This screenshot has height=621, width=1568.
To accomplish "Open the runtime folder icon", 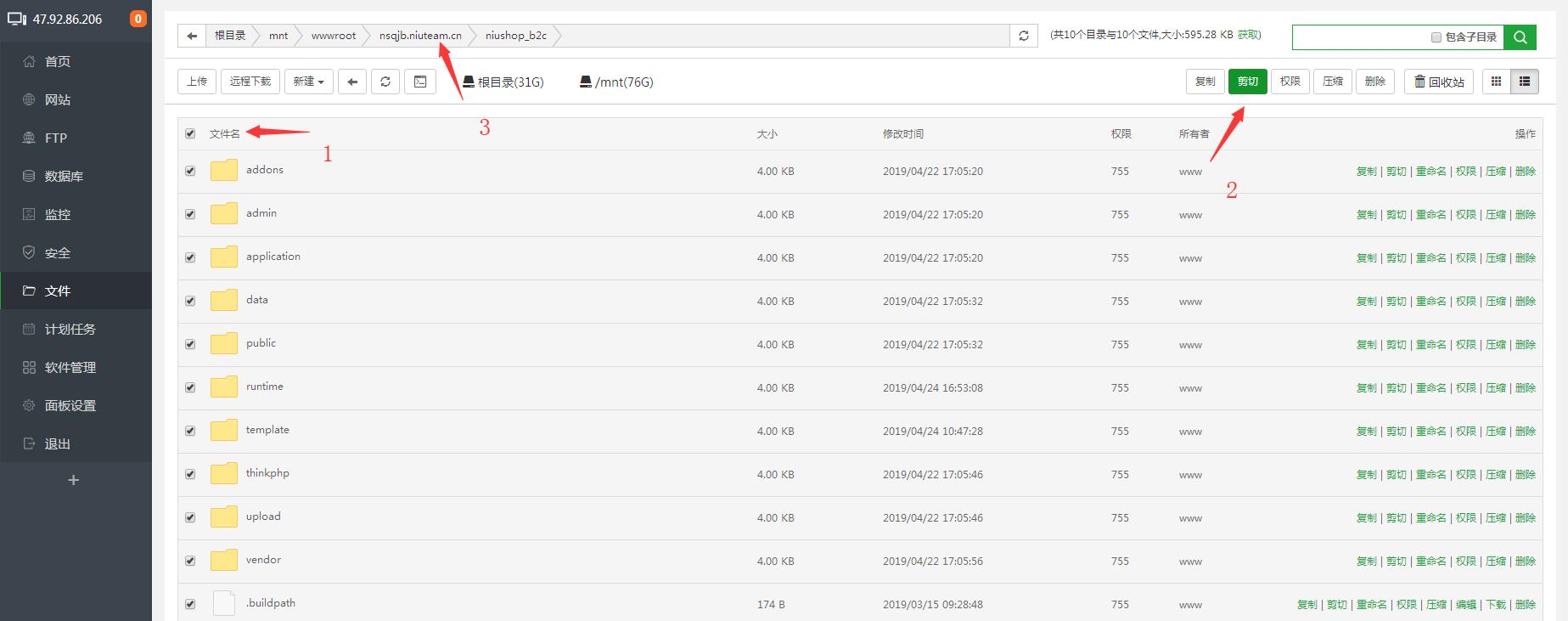I will coord(224,387).
